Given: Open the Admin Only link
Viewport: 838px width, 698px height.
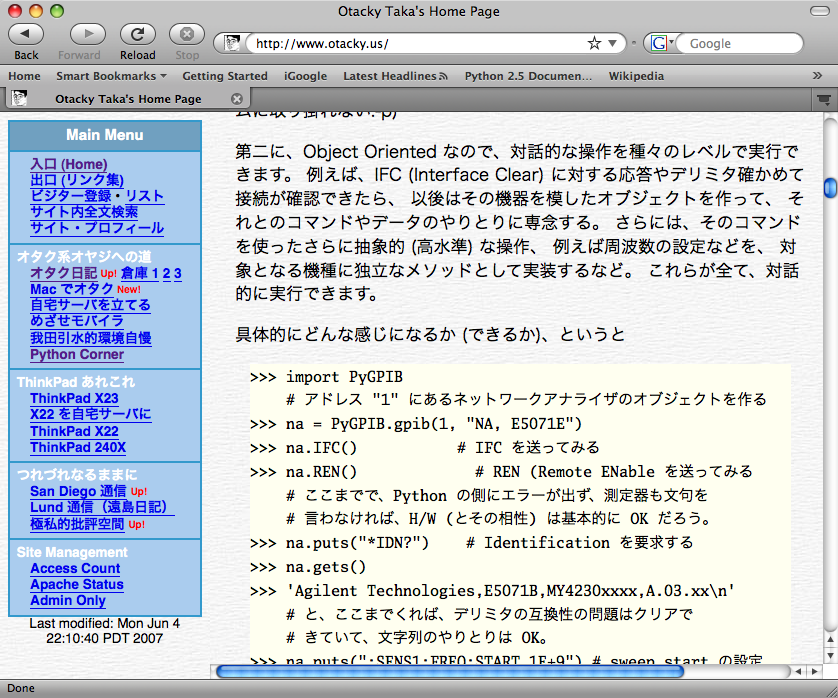Looking at the screenshot, I should (x=68, y=600).
